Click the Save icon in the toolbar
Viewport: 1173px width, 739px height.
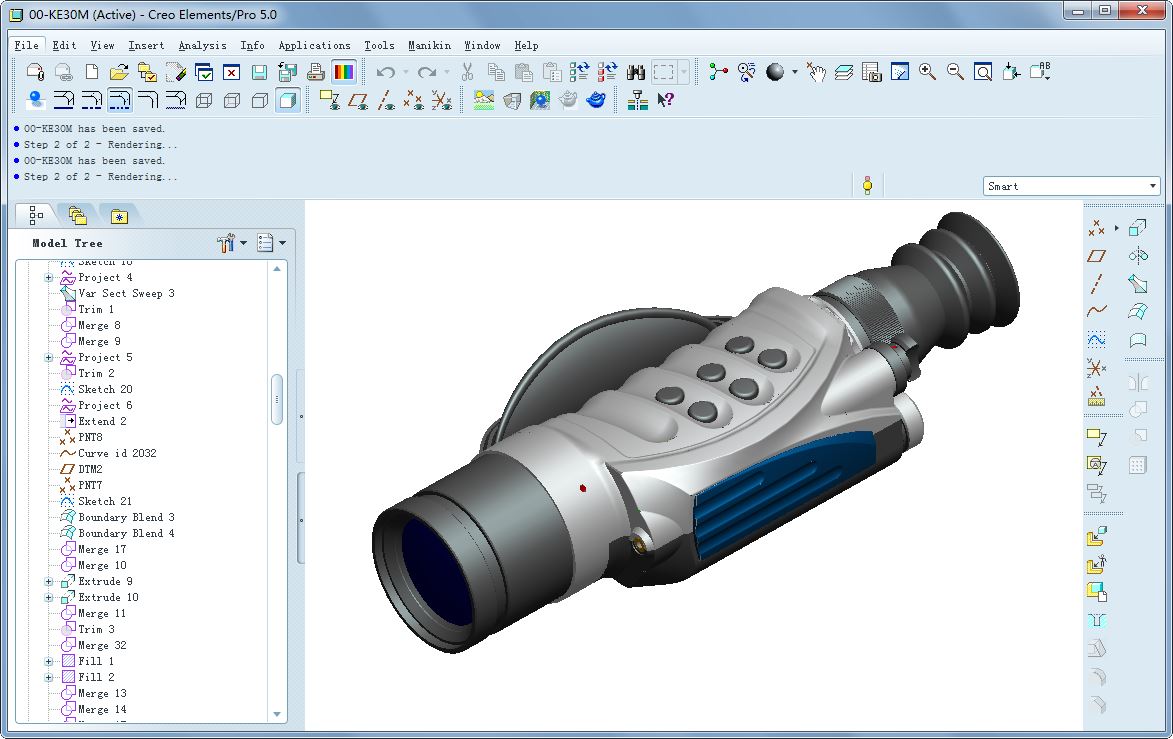tap(259, 72)
